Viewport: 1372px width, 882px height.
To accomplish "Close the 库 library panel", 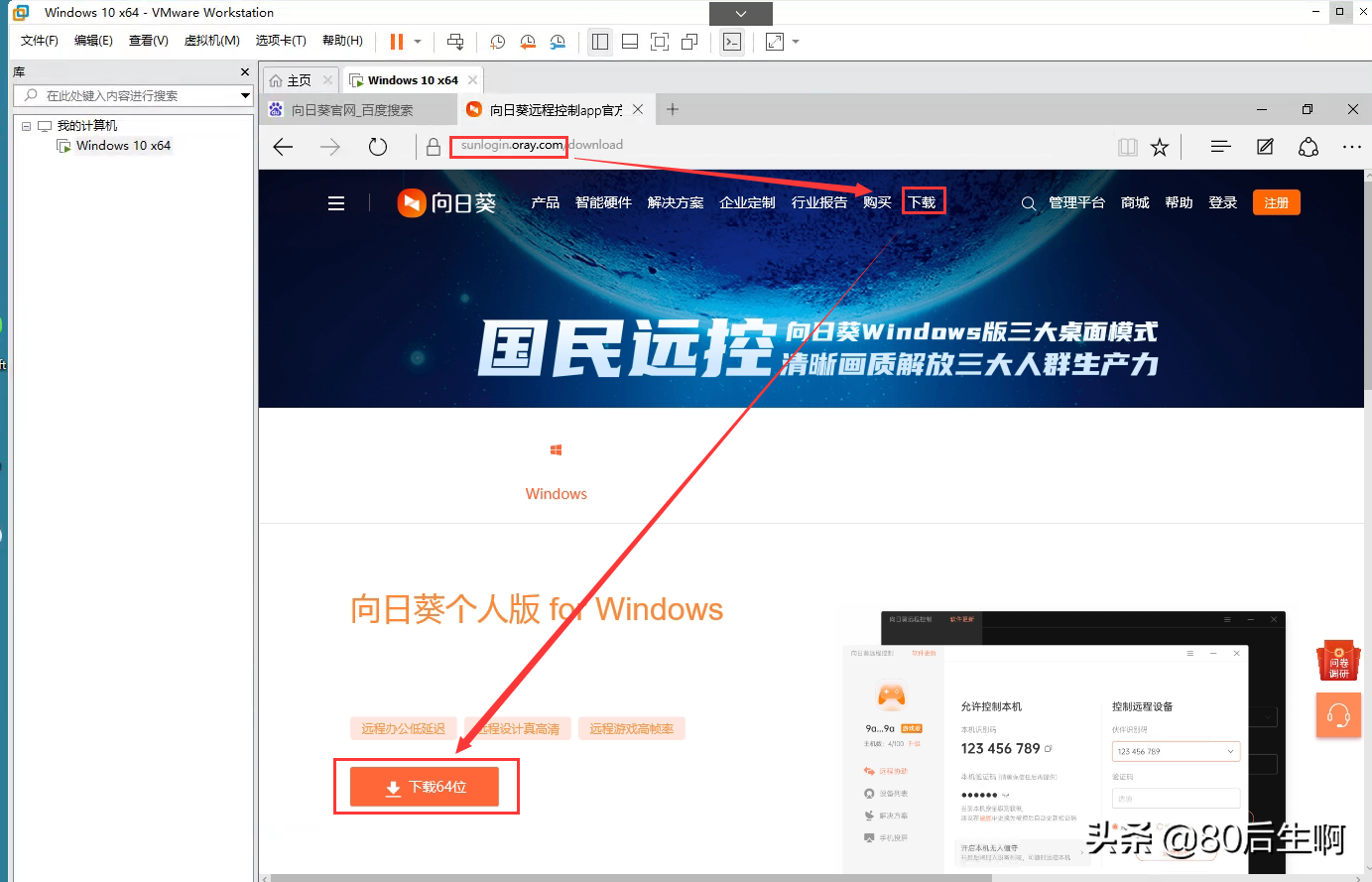I will 245,72.
